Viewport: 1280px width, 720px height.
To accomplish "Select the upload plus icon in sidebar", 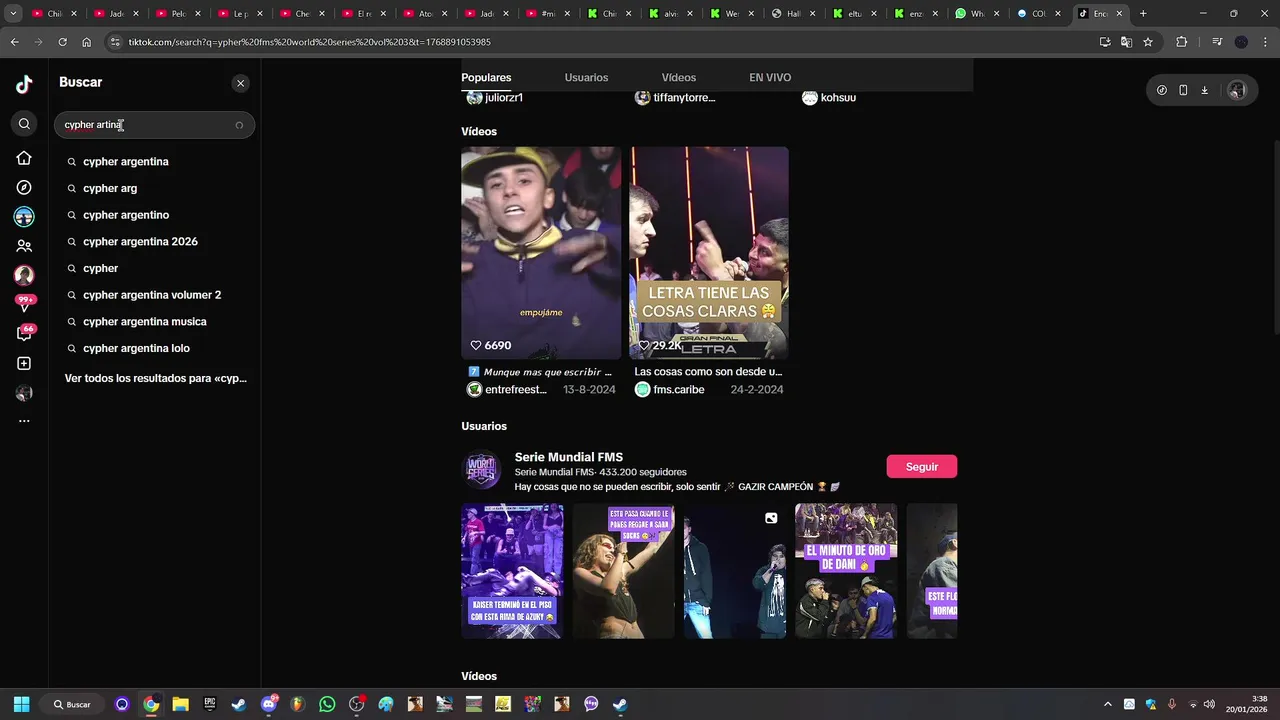I will pos(24,364).
